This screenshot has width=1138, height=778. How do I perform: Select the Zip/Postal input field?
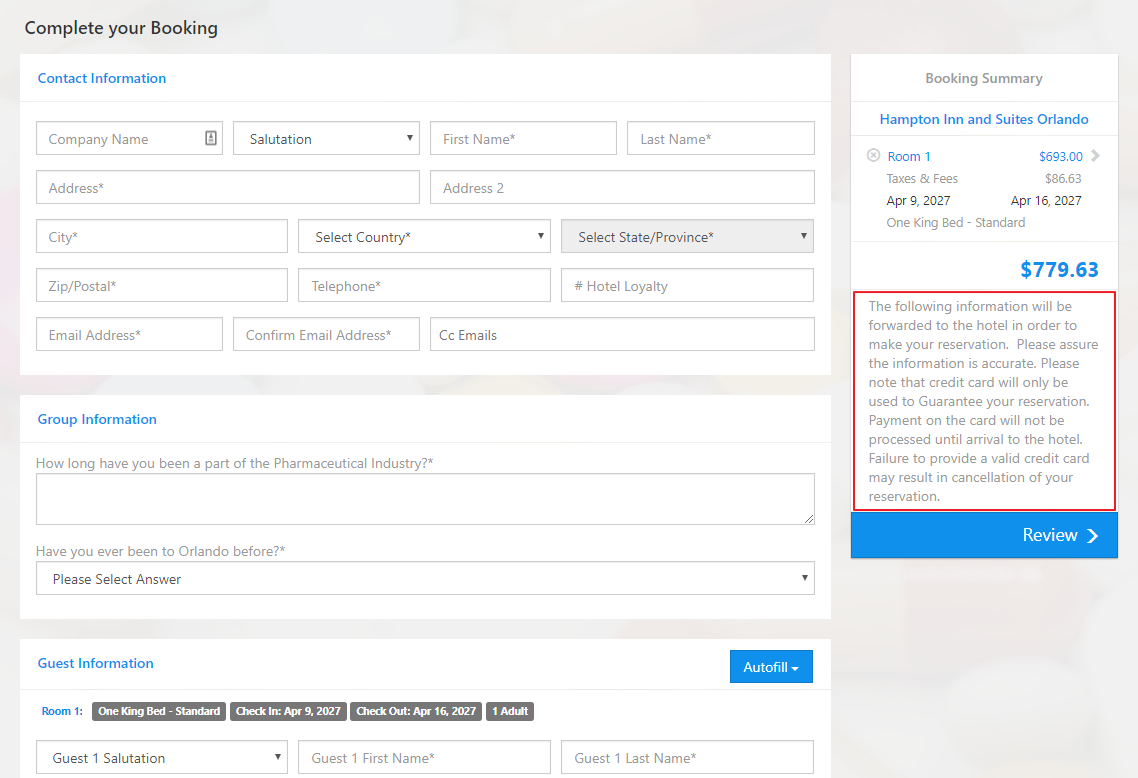pos(162,285)
